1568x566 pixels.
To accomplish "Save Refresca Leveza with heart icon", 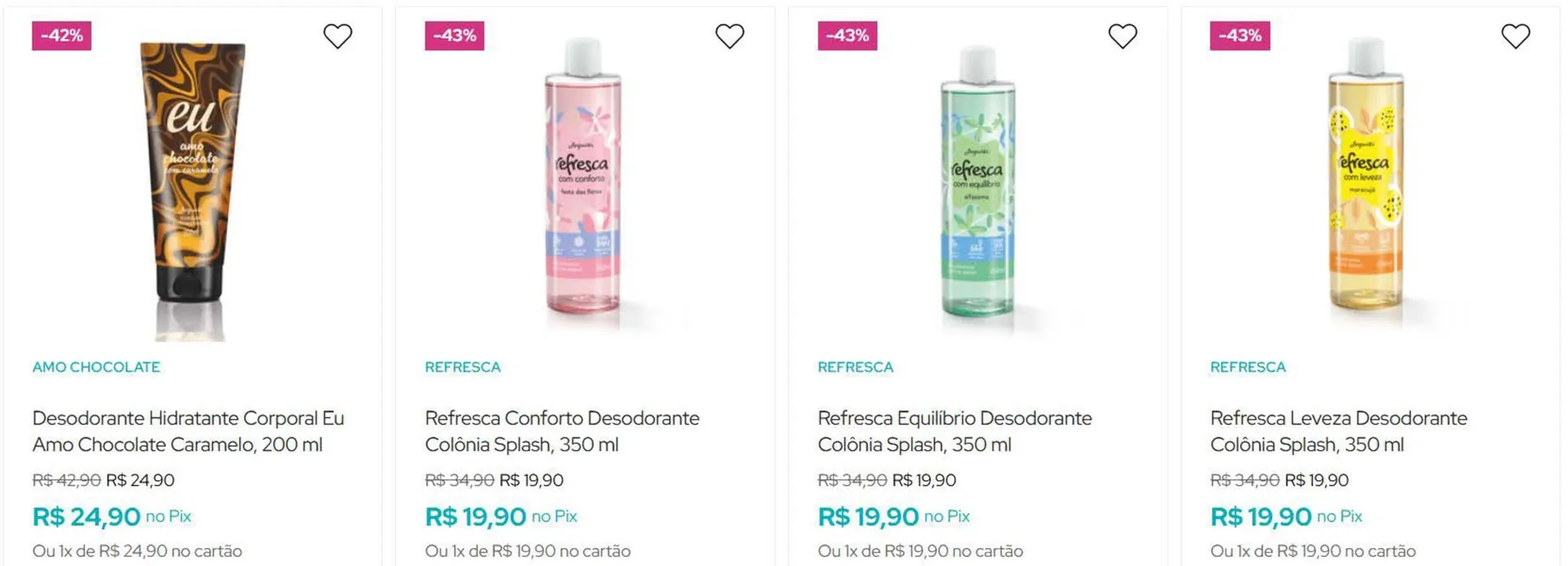I will tap(1515, 36).
